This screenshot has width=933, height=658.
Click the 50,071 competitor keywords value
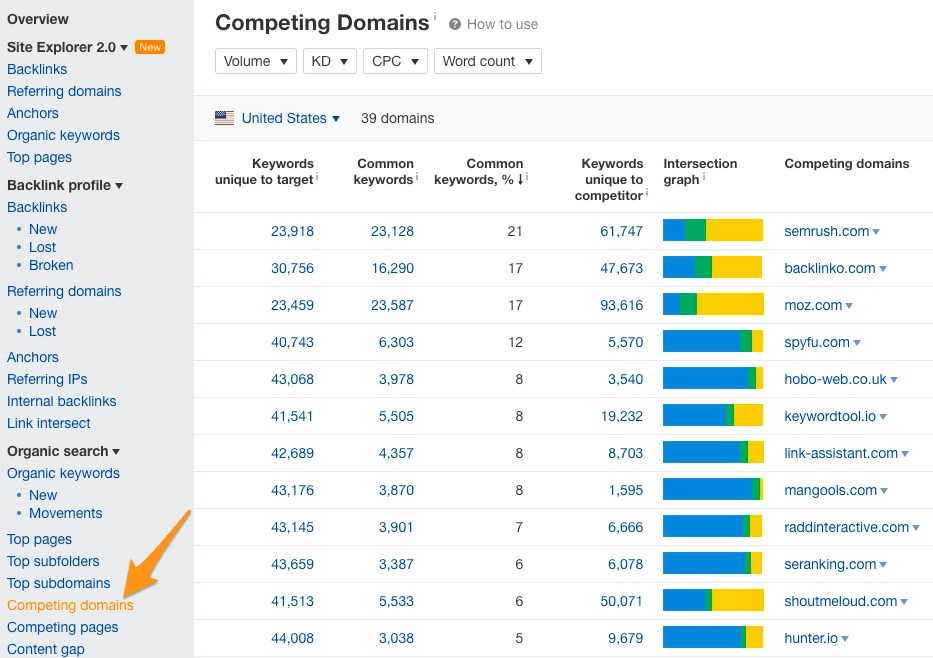tap(621, 601)
